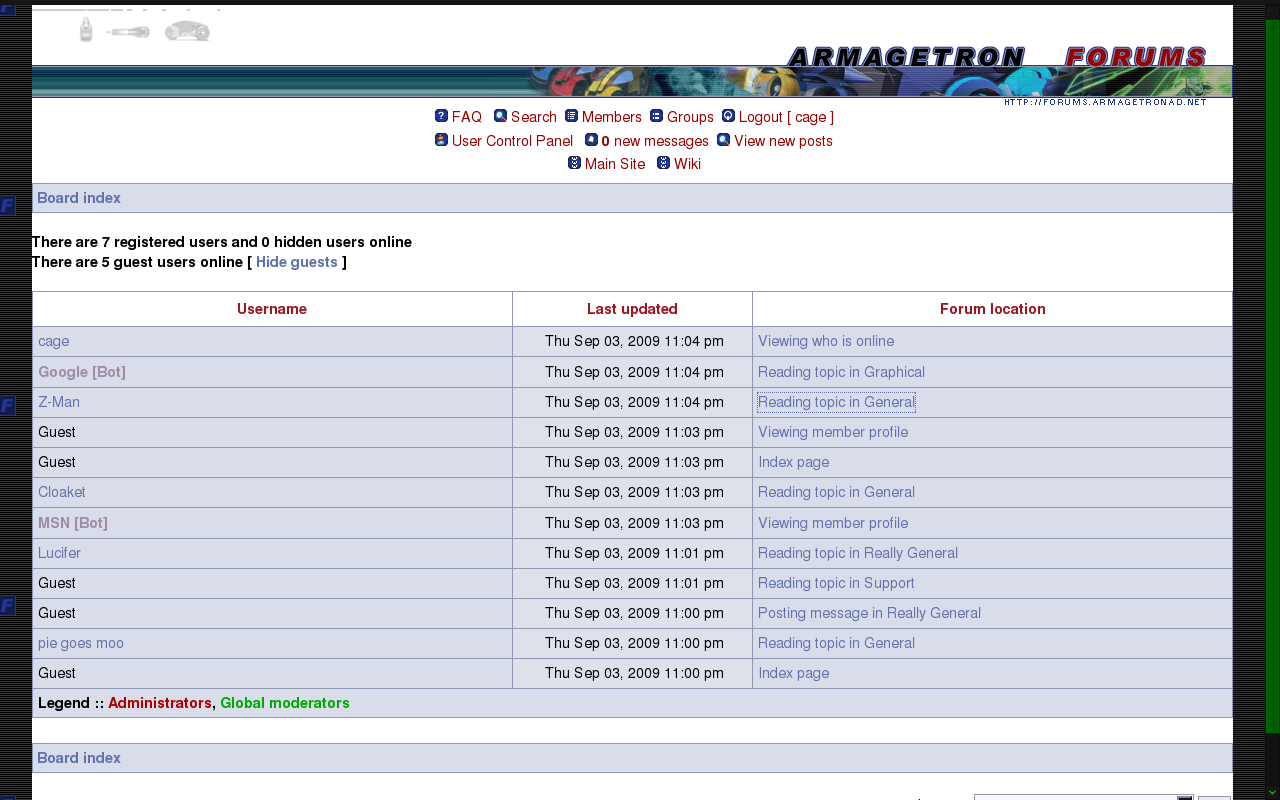Hide guests from the online list
The image size is (1280, 800).
pos(296,262)
